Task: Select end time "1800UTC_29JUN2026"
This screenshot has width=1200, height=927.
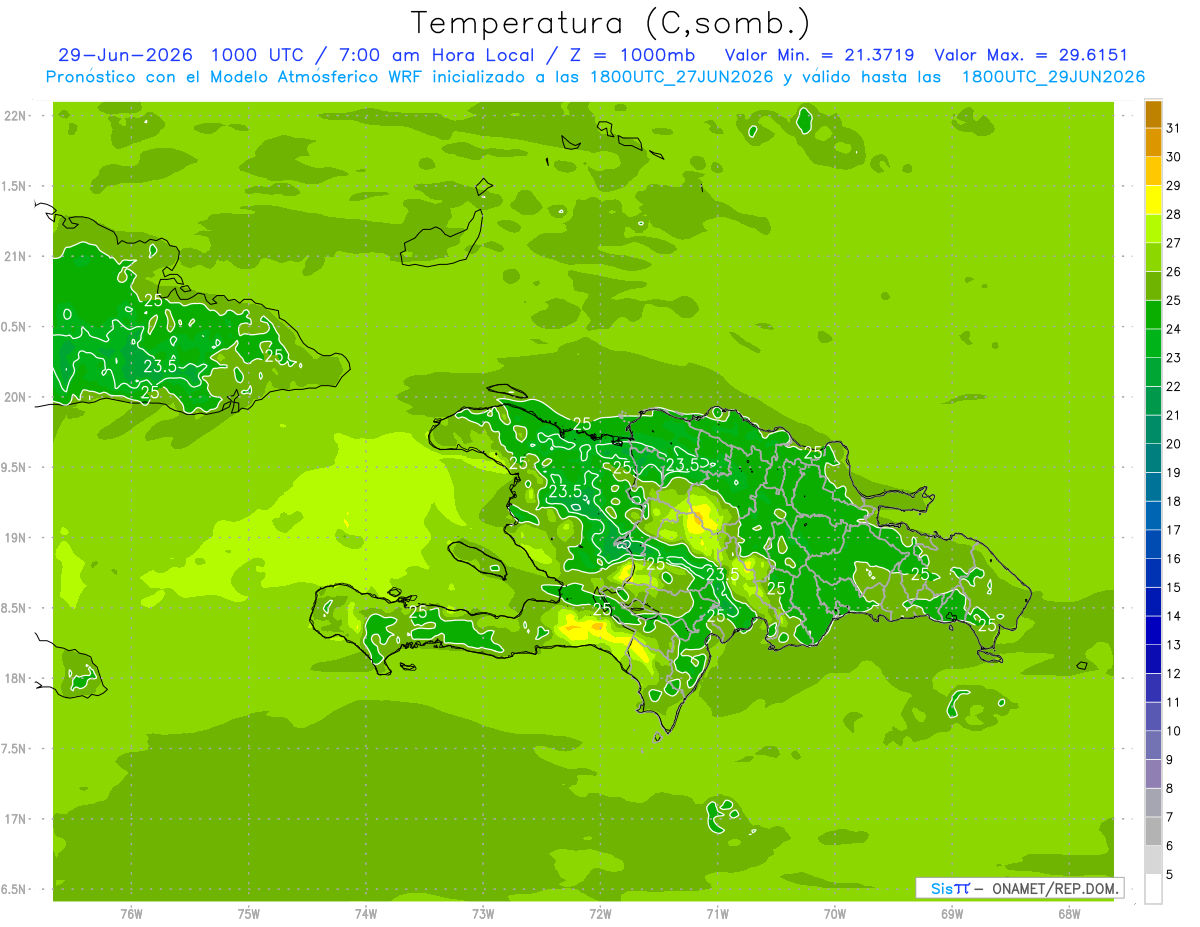Action: coord(1053,77)
